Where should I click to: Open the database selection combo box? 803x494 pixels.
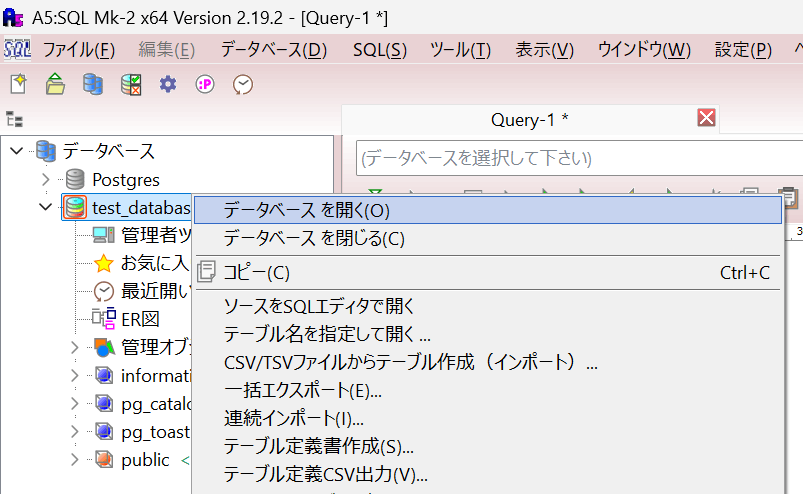(x=579, y=158)
